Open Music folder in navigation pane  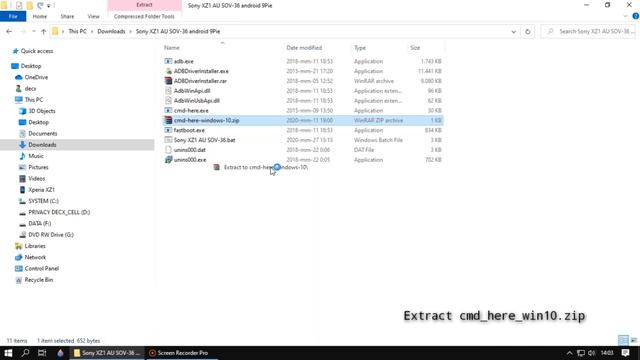point(36,156)
